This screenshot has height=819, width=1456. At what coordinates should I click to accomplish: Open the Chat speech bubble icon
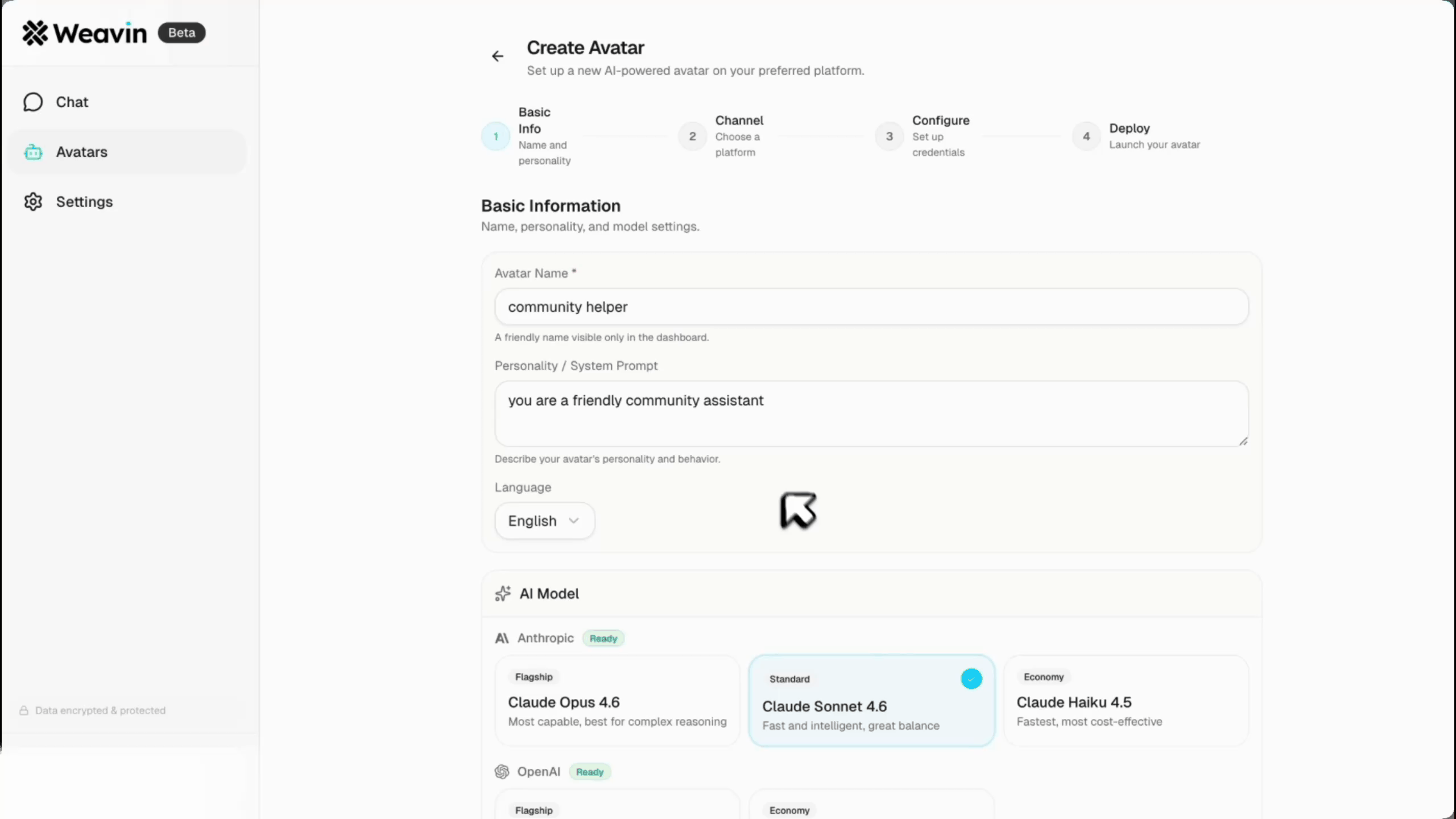pos(33,102)
